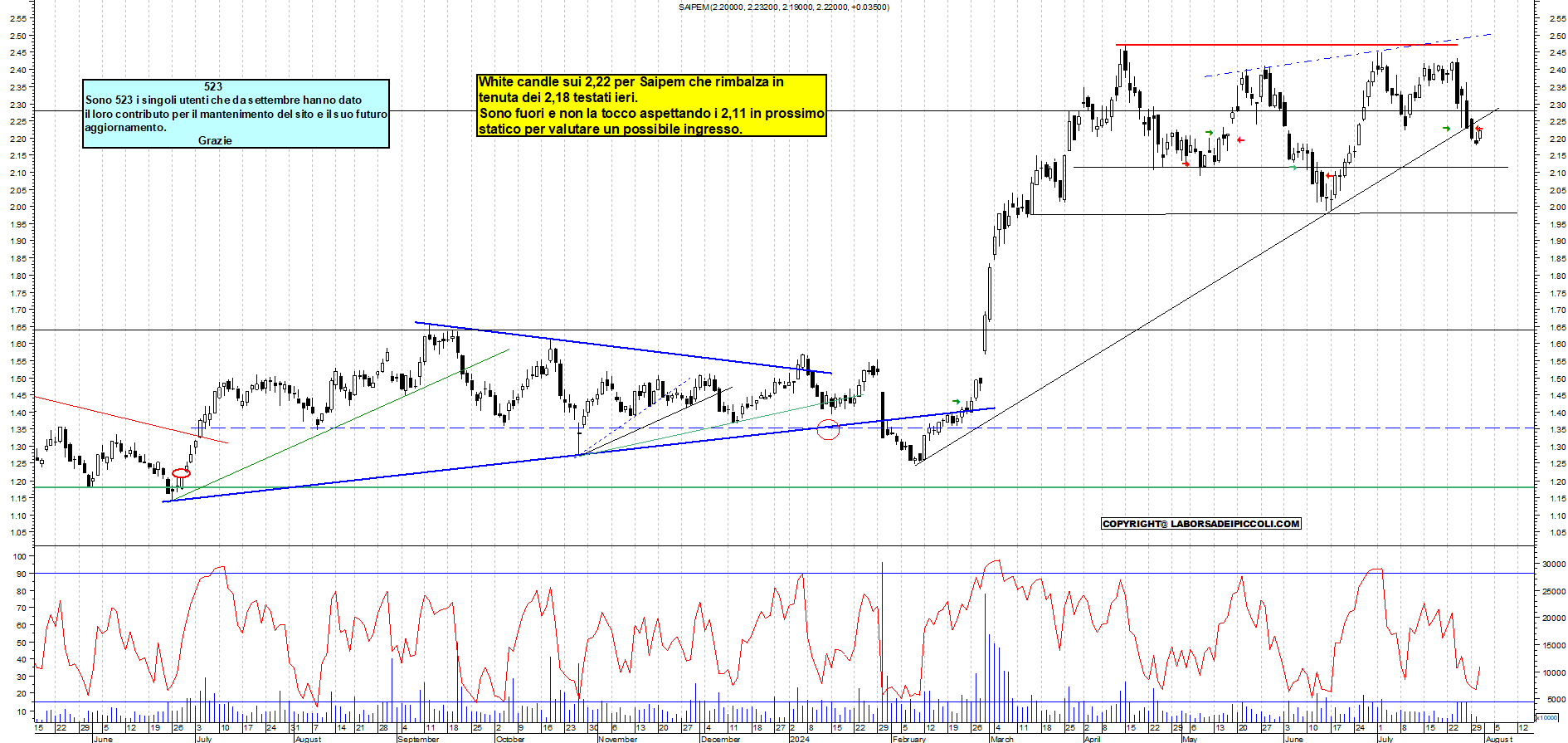Click the COPYRIGHT@ LABORSADEIPICCOLI.COM label
The image size is (1568, 743).
coord(1200,524)
